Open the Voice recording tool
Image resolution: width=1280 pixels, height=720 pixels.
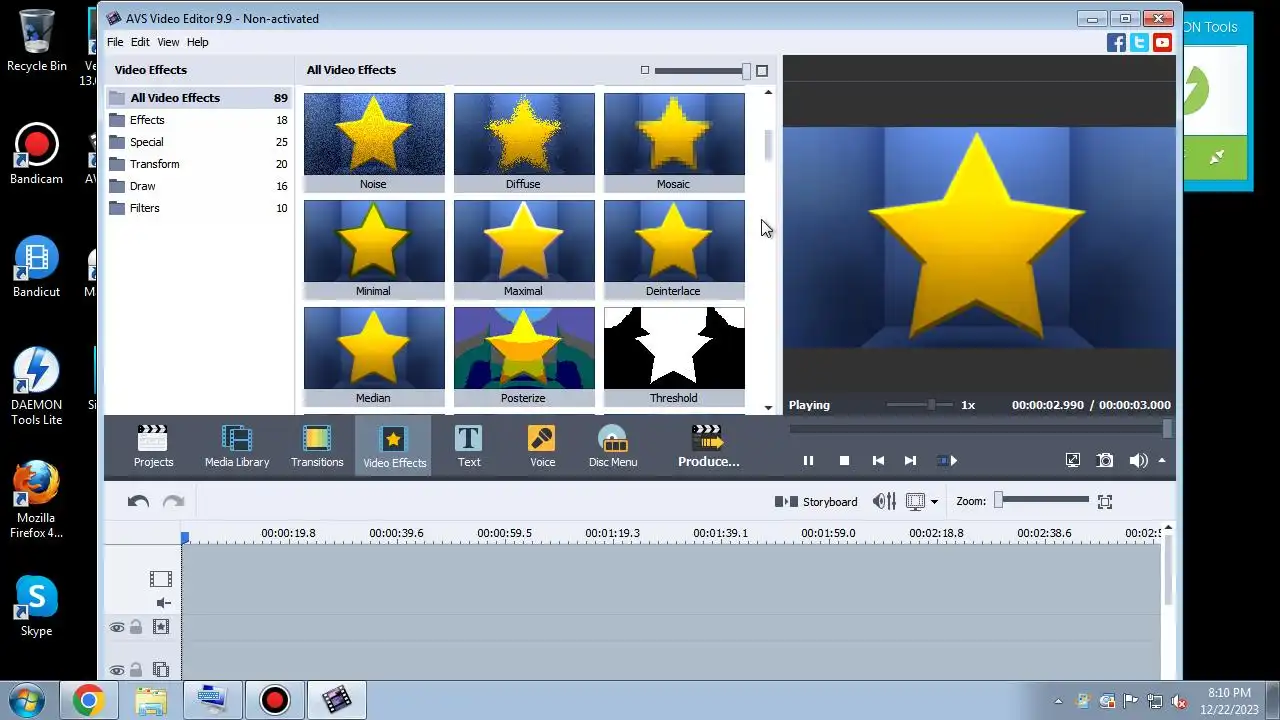(x=542, y=446)
